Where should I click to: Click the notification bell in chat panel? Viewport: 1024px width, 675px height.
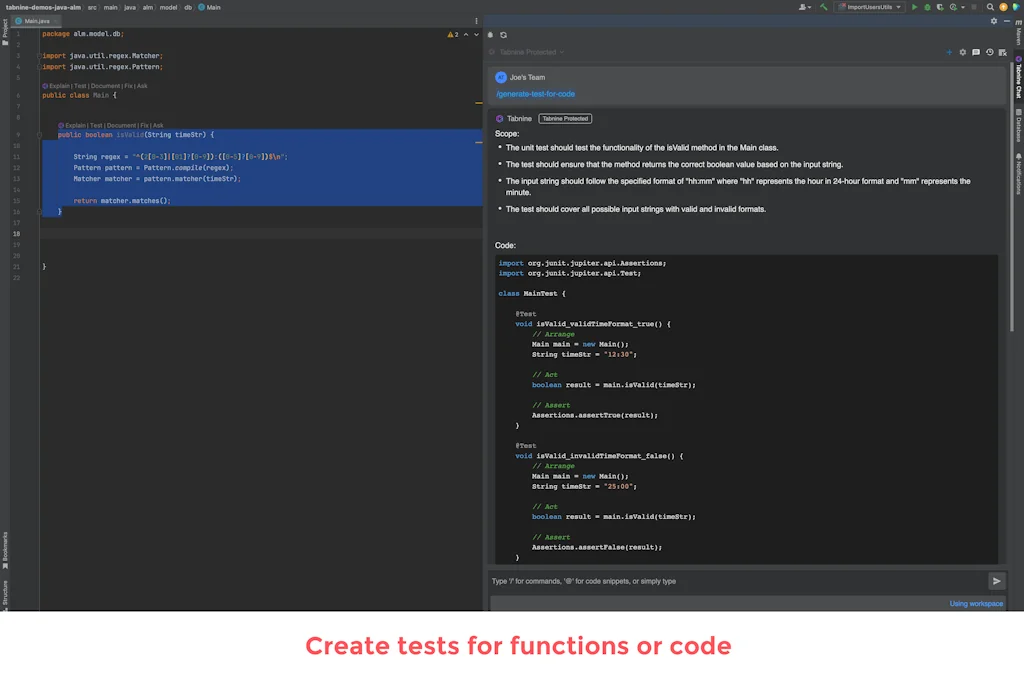(x=490, y=34)
